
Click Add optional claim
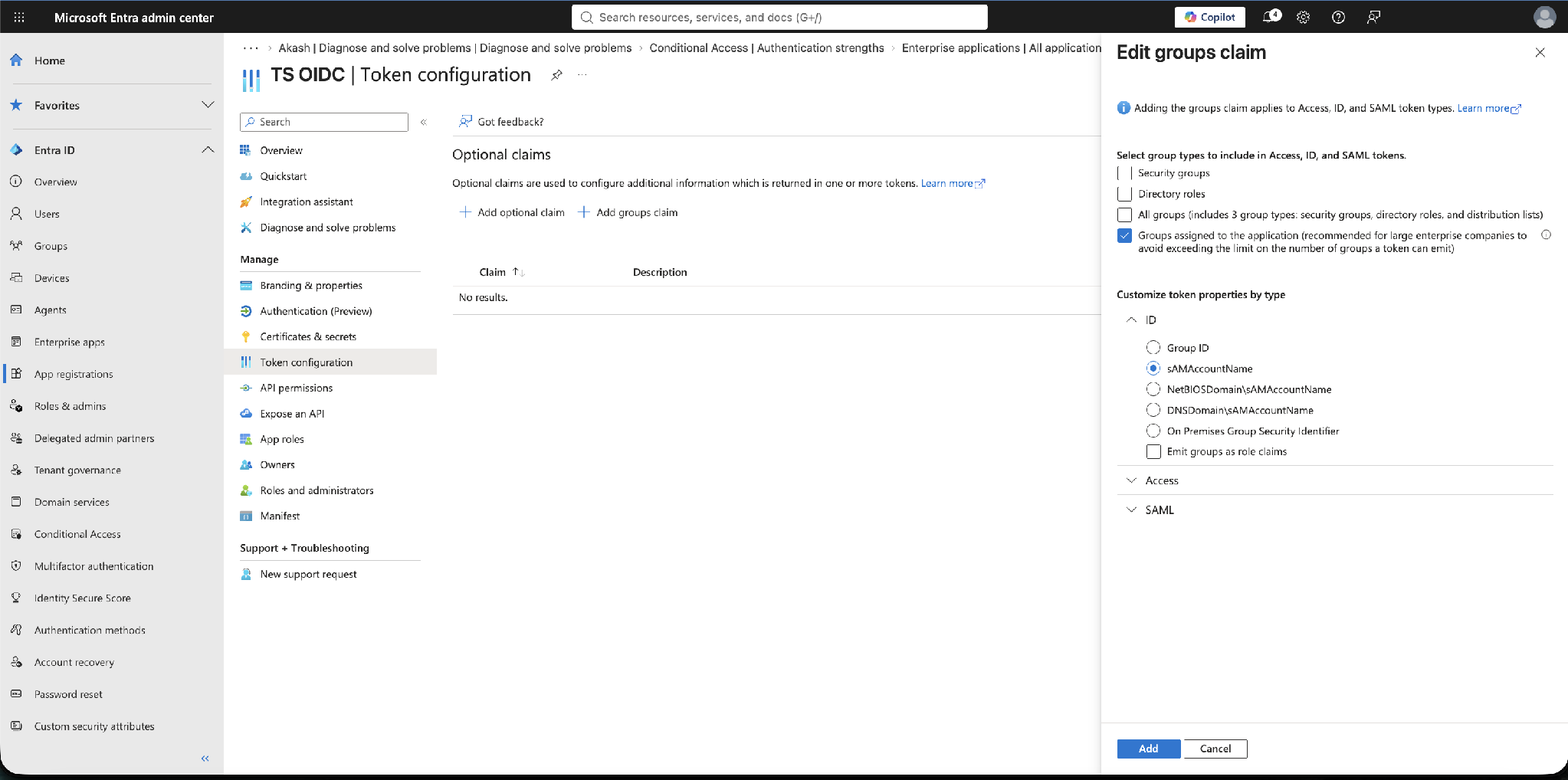(512, 212)
